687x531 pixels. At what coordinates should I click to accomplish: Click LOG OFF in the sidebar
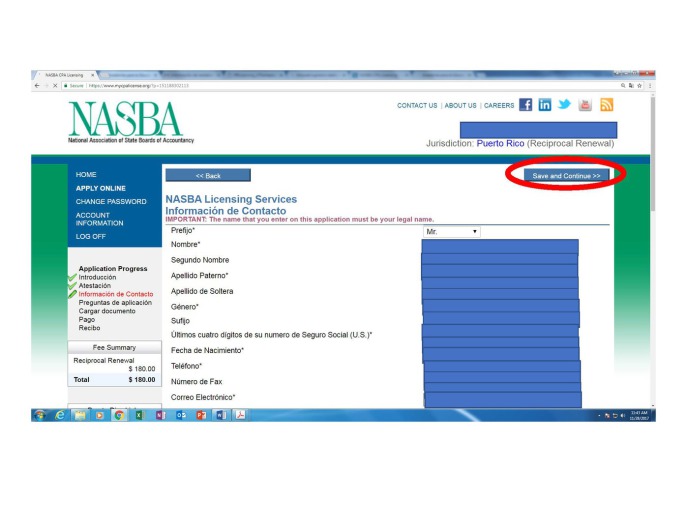(91, 236)
